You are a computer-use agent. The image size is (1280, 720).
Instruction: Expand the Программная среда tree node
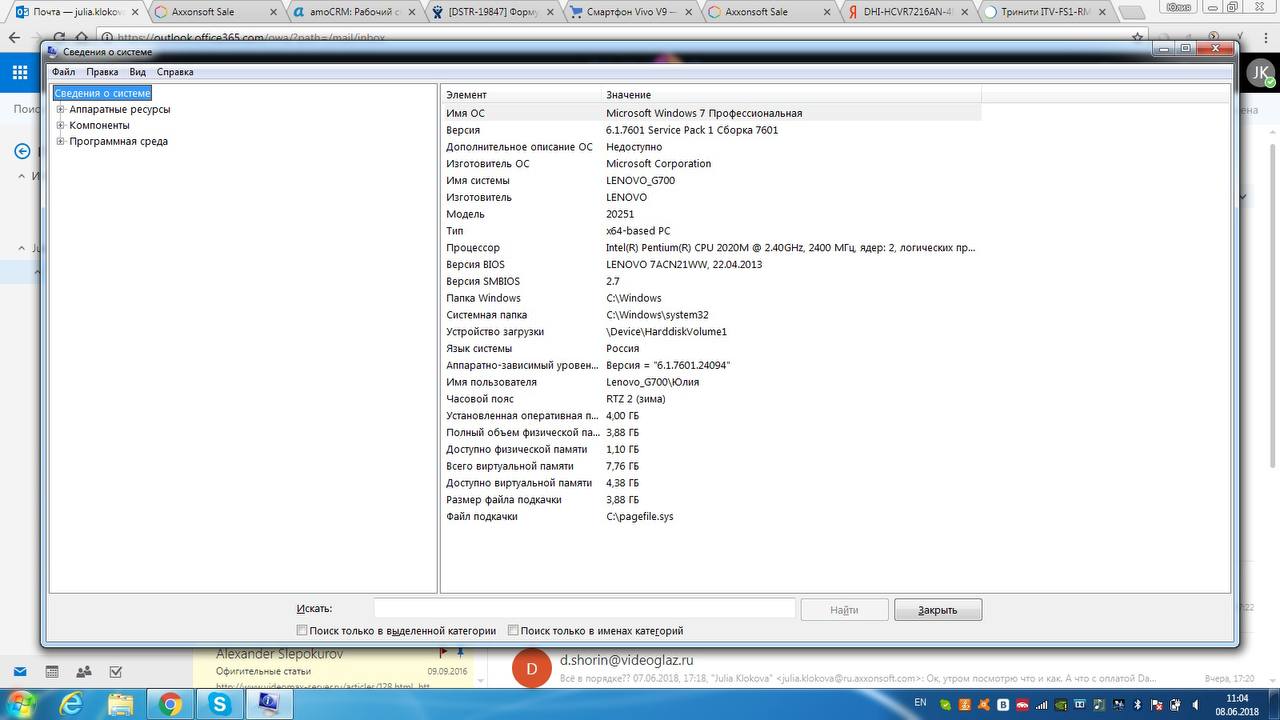tap(61, 141)
